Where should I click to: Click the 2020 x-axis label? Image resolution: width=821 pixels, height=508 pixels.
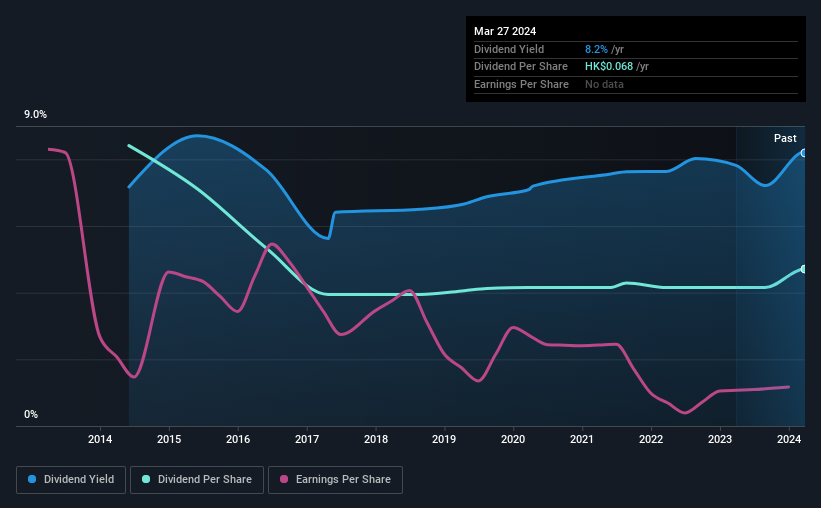pyautogui.click(x=513, y=439)
